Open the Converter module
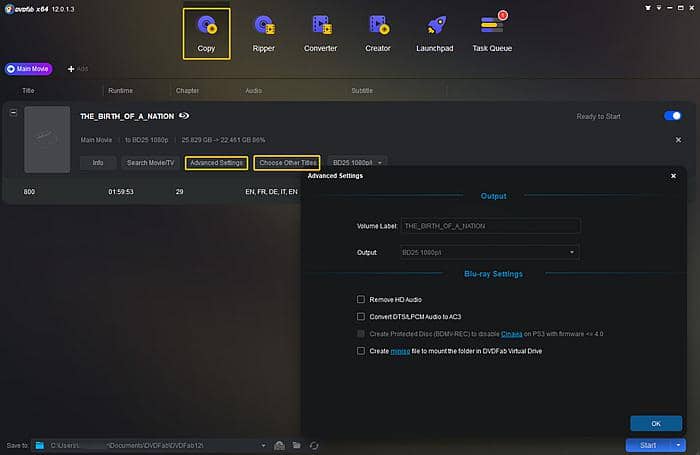The width and height of the screenshot is (700, 455). [320, 33]
